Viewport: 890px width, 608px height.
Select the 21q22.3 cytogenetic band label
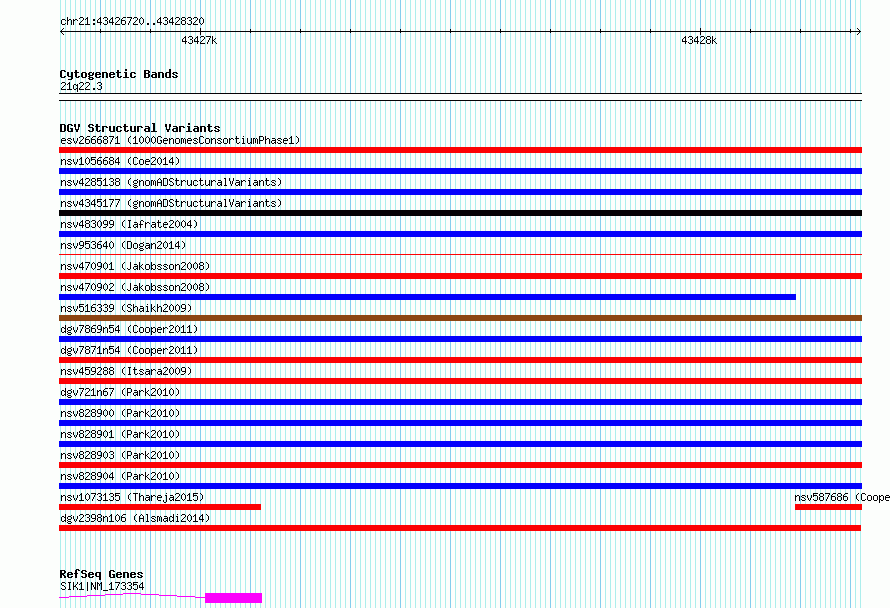click(81, 86)
